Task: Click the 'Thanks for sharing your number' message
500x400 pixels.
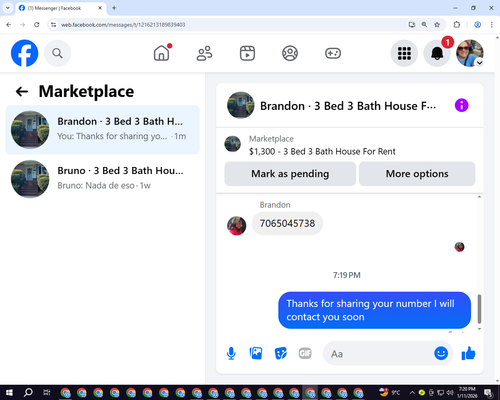Action: click(x=375, y=310)
